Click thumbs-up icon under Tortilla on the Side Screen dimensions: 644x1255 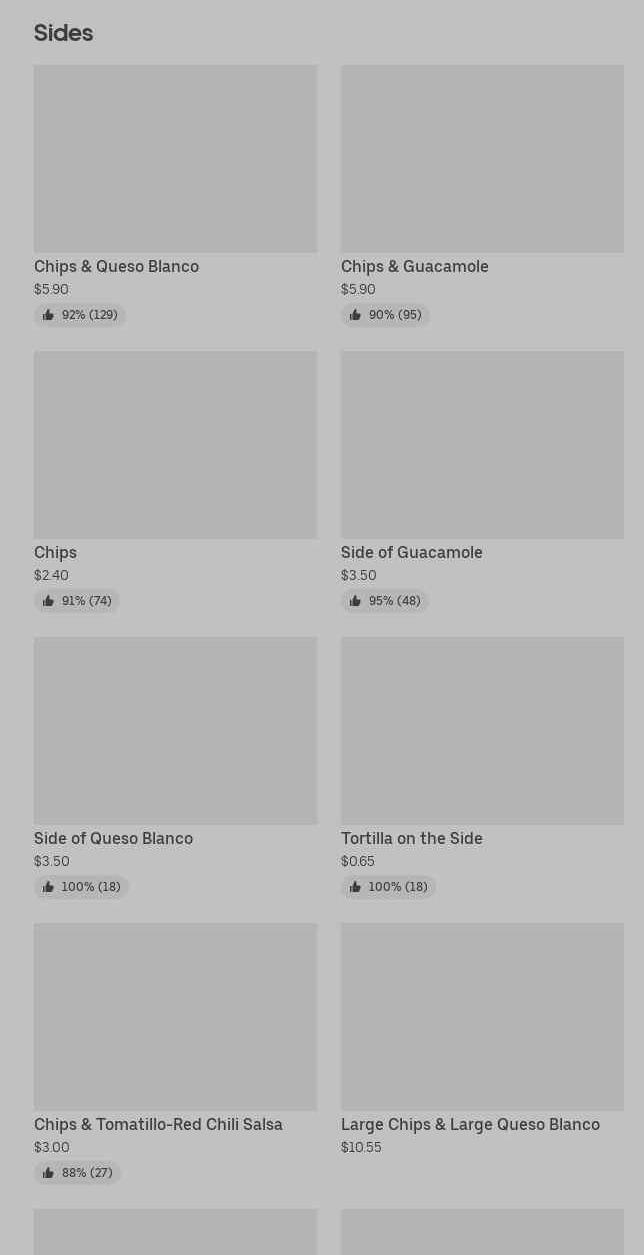coord(355,887)
